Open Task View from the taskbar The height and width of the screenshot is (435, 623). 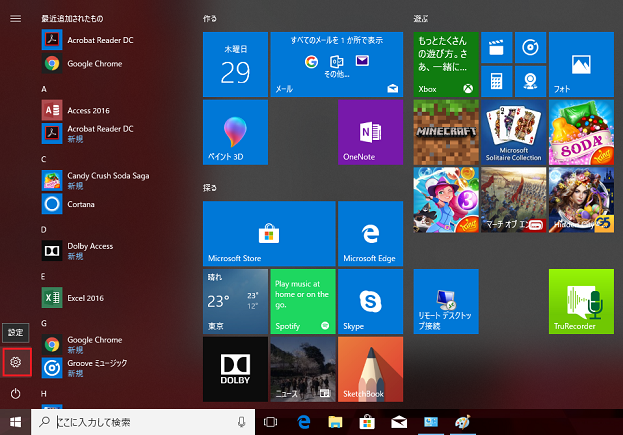coord(271,422)
